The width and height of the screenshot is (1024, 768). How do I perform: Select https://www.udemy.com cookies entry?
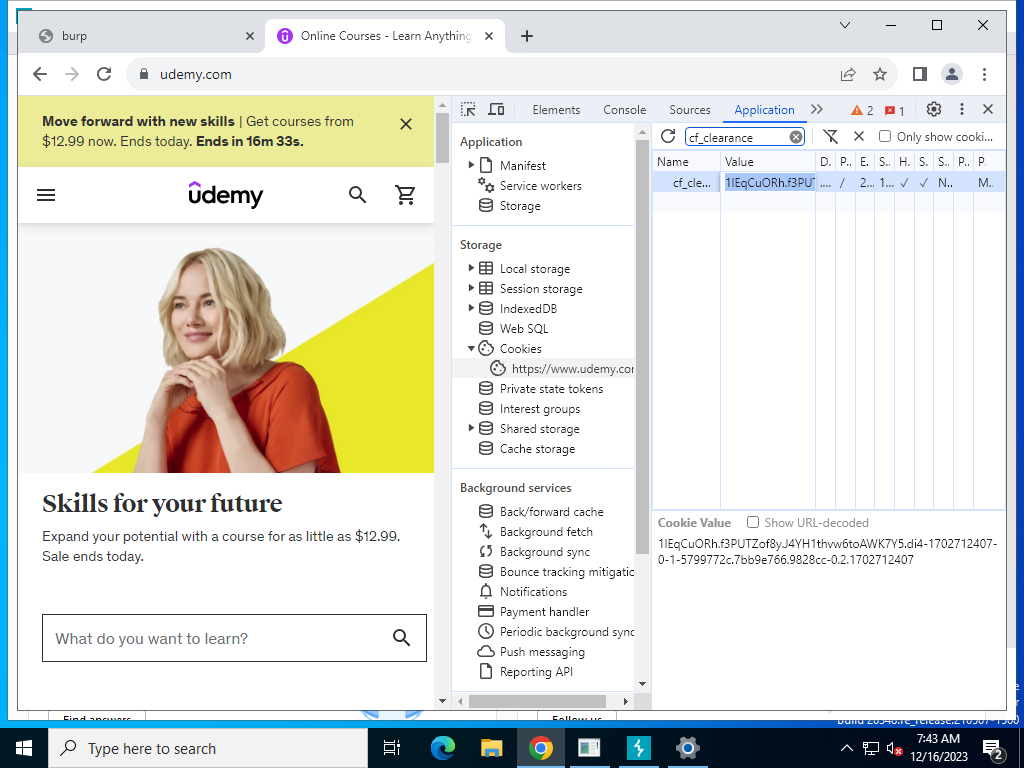[562, 369]
